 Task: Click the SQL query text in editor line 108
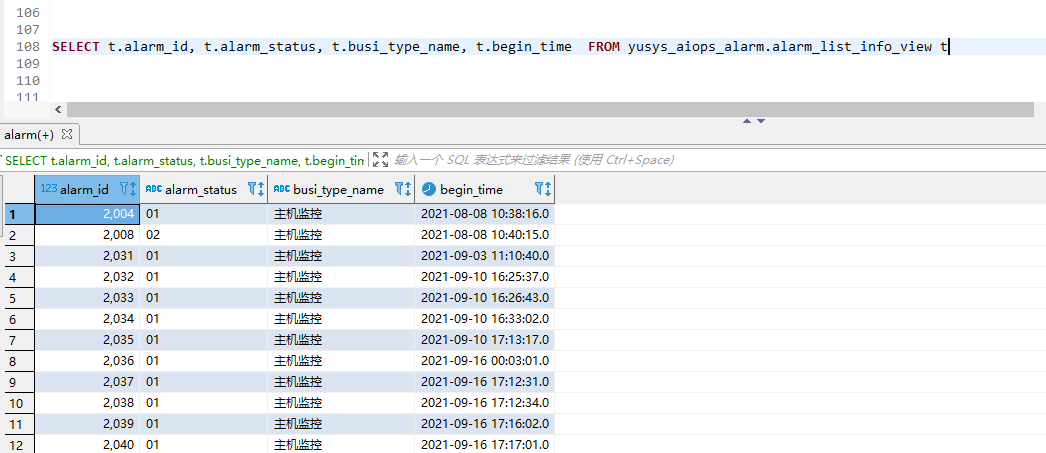tap(500, 47)
